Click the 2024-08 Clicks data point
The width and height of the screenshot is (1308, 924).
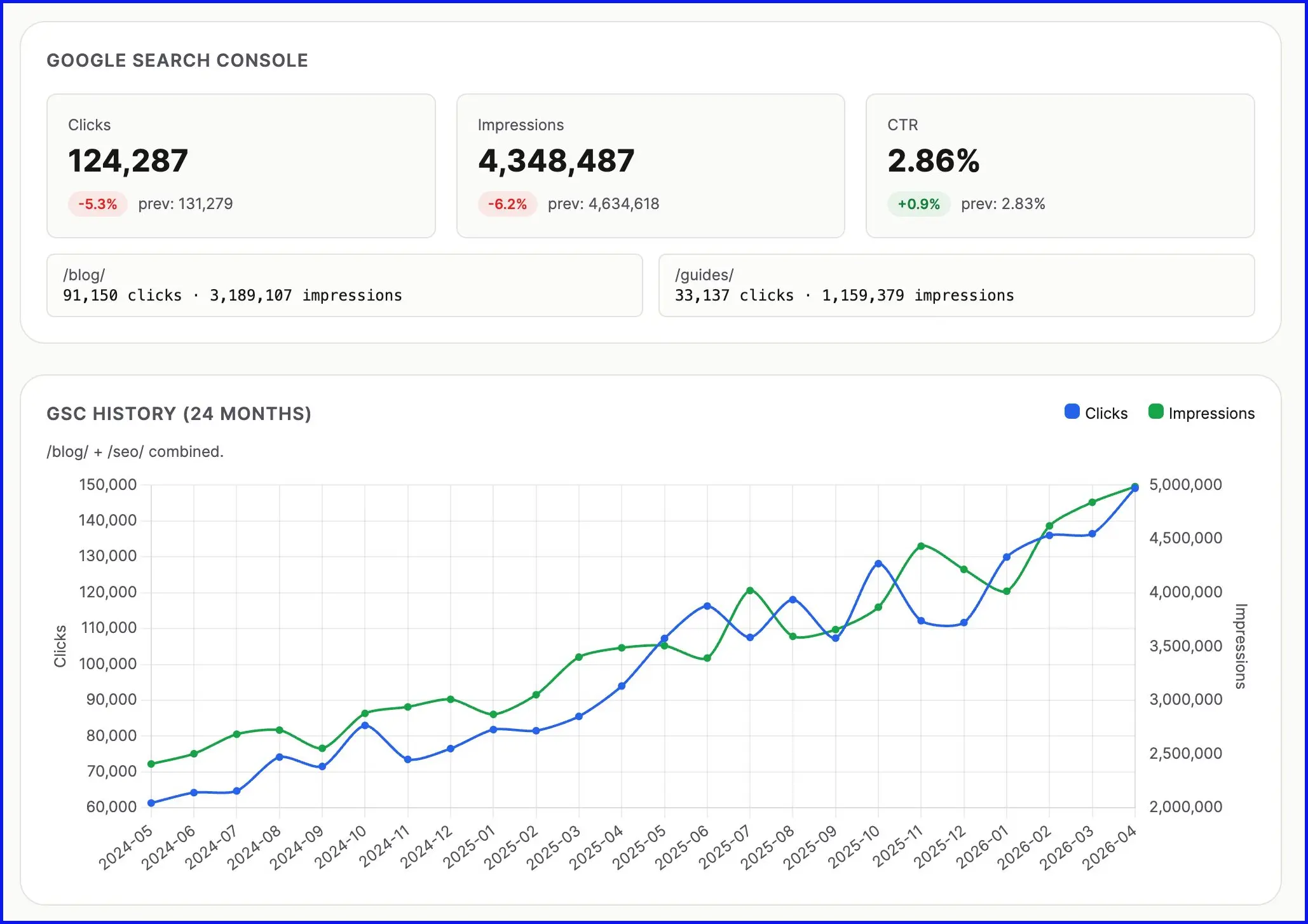coord(280,757)
